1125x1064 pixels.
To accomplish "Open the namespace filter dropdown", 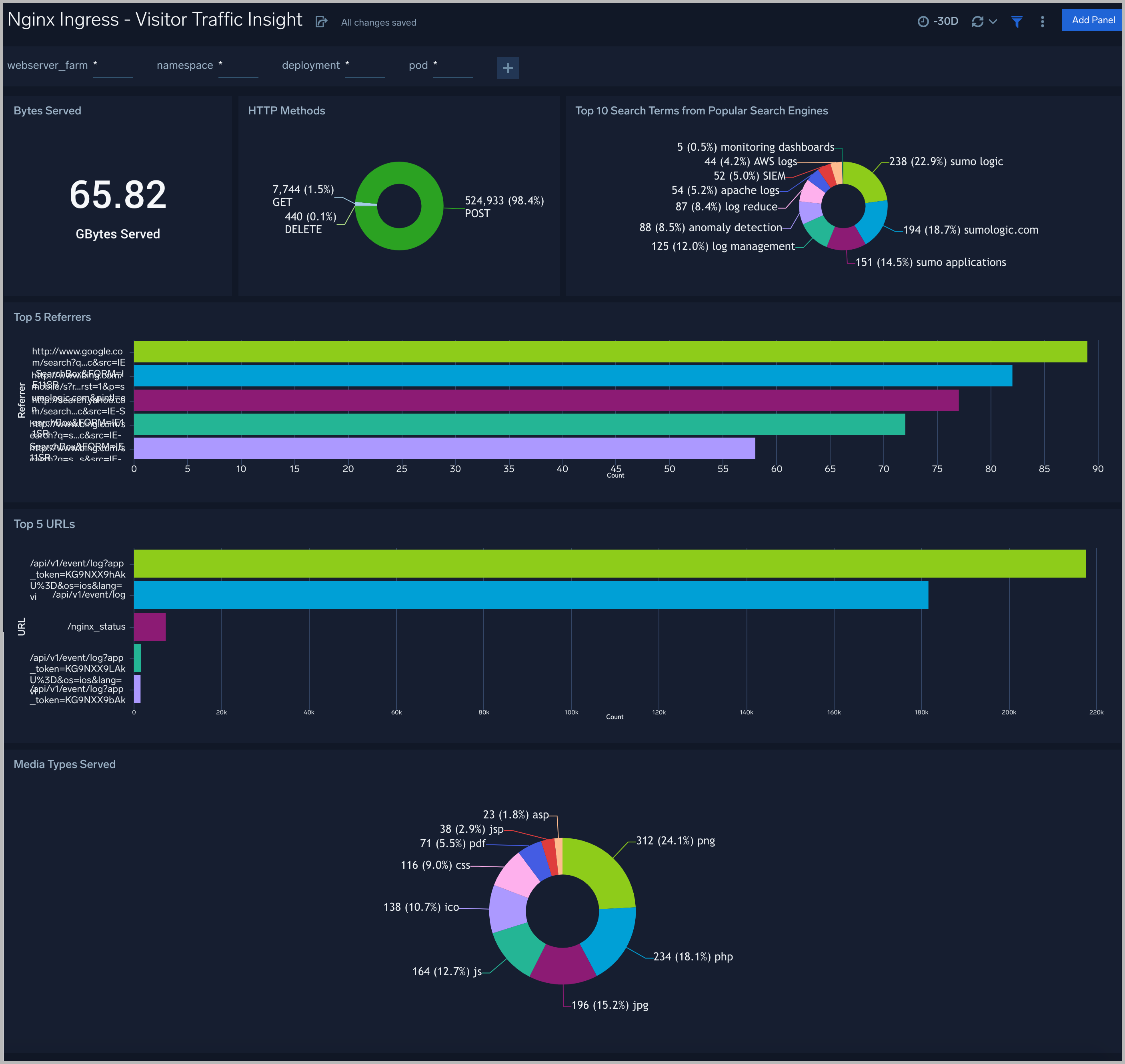I will tap(239, 70).
